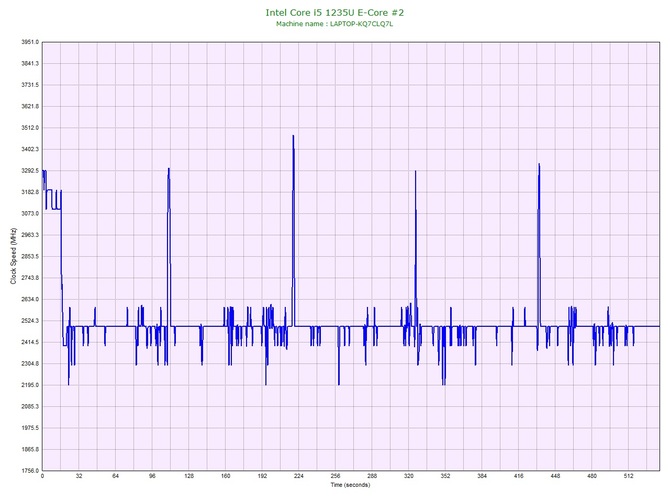
Task: Click the 160 tick label on the time axis
Action: (226, 476)
